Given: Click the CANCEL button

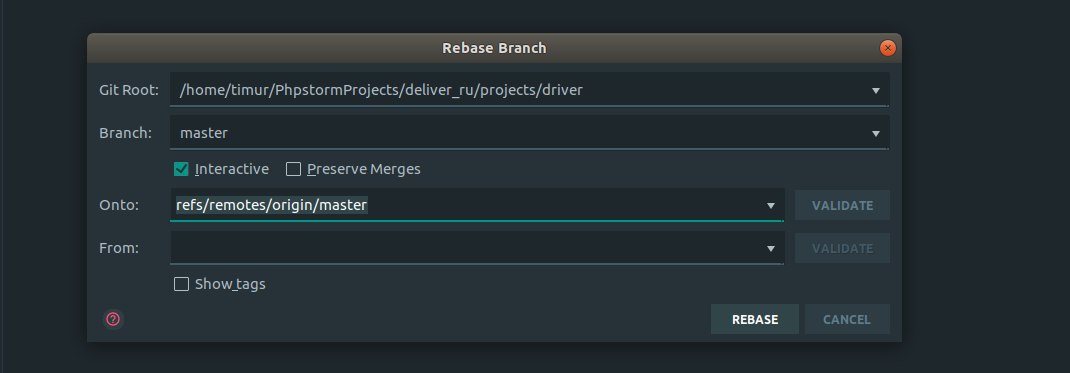Looking at the screenshot, I should (847, 319).
